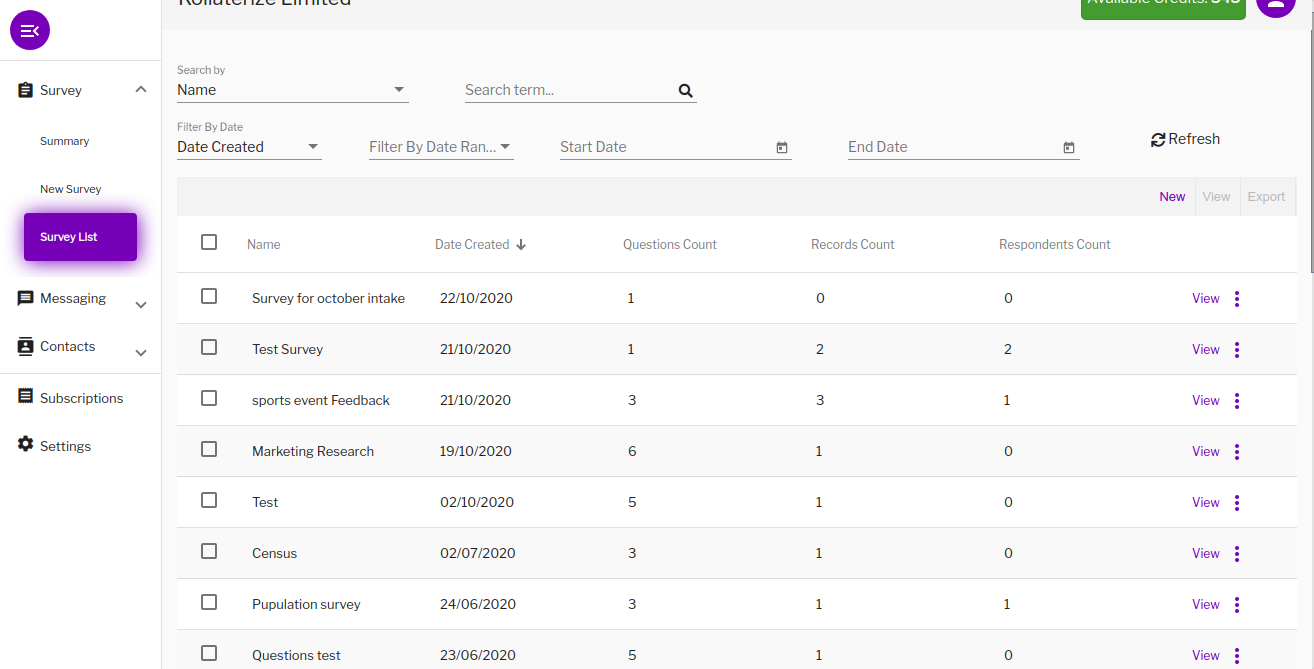
Task: Check the Marketing Research row checkbox
Action: click(209, 449)
